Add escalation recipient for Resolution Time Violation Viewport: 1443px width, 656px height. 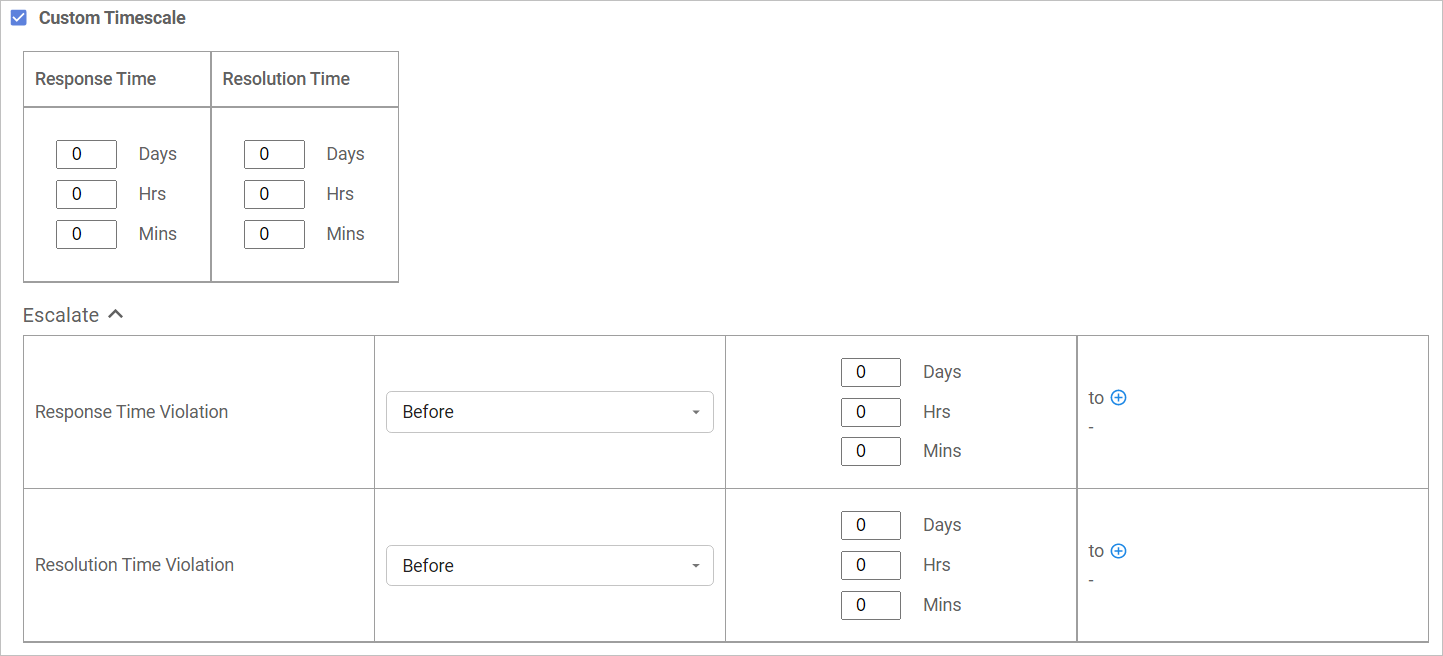point(1119,551)
